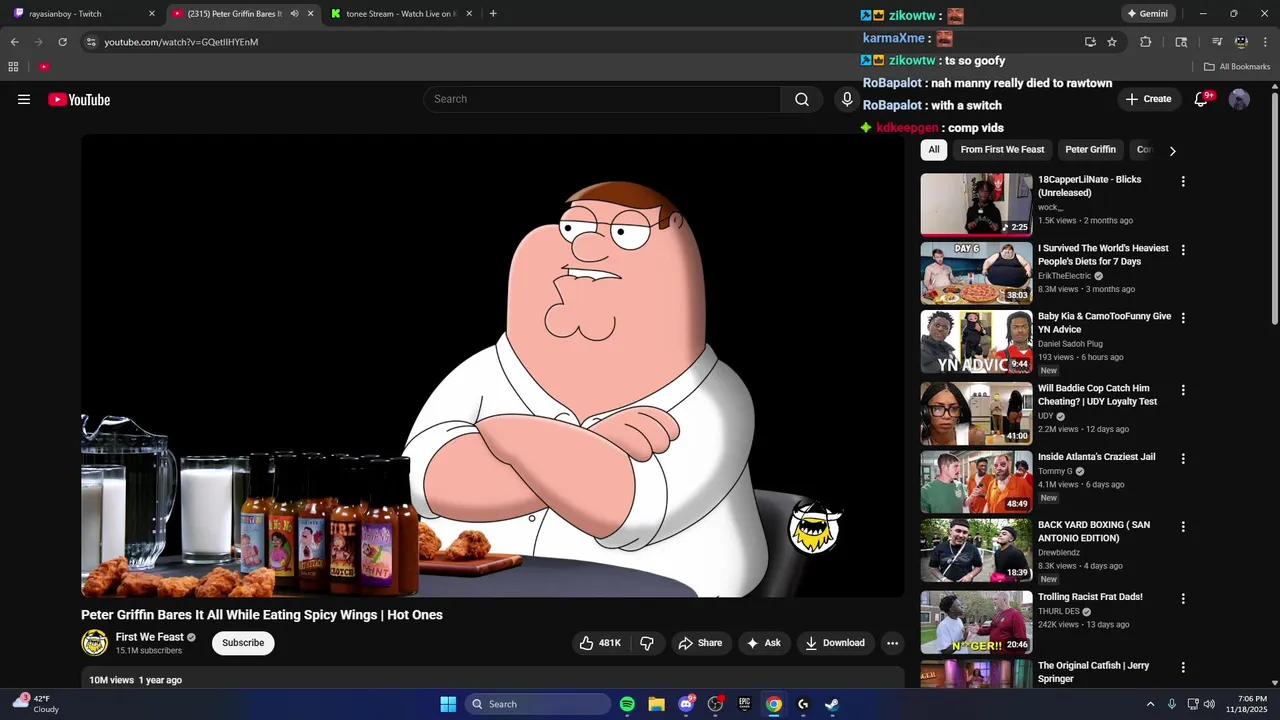1280x720 pixels.
Task: Show hidden system tray icons
Action: [x=1150, y=704]
